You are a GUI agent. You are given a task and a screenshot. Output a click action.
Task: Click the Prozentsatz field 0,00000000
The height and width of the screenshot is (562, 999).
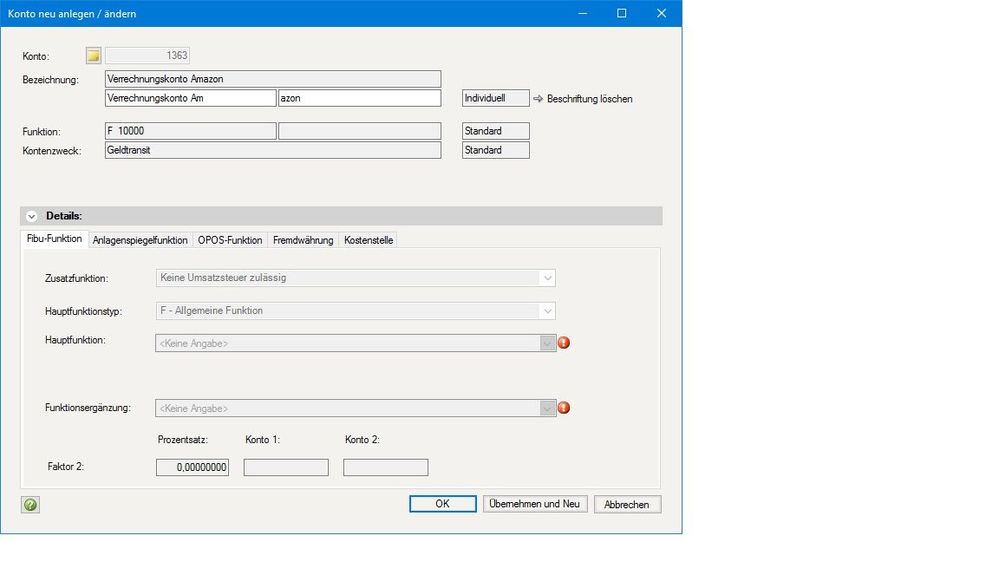pyautogui.click(x=192, y=467)
